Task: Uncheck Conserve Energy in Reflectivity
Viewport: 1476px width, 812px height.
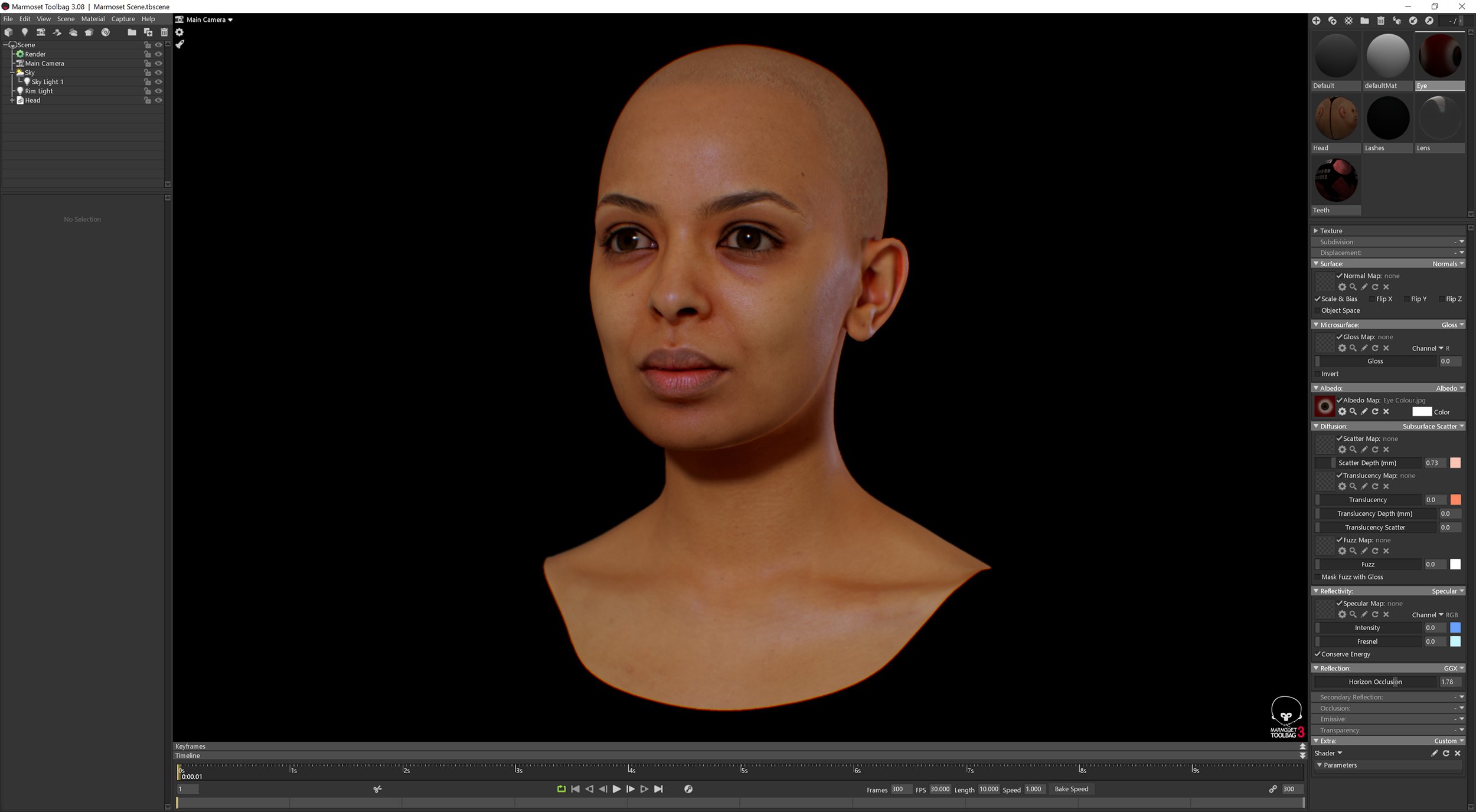Action: click(1318, 654)
